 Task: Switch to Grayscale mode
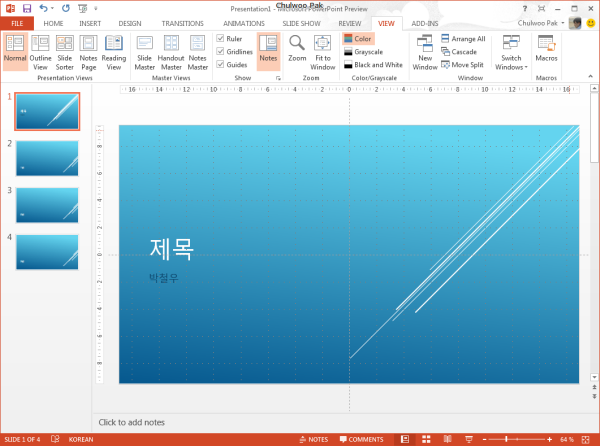pos(364,52)
